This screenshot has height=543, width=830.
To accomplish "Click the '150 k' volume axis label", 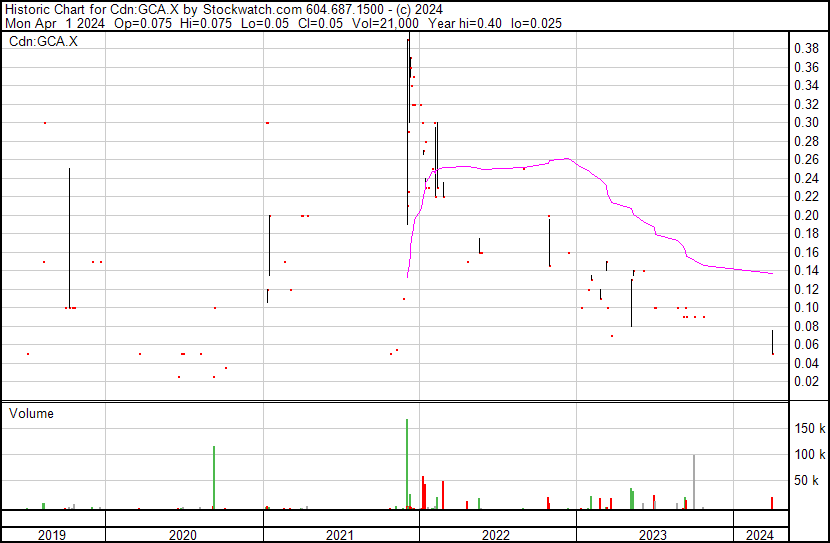I will click(x=810, y=428).
